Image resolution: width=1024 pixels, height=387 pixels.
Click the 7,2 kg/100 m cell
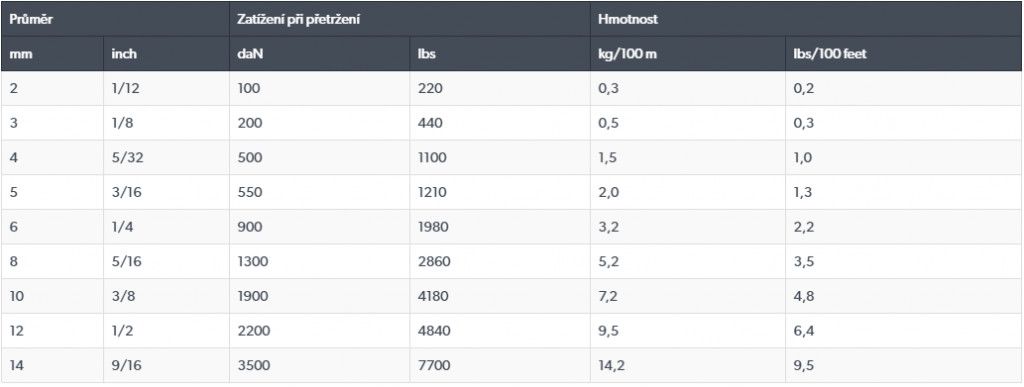coord(688,296)
